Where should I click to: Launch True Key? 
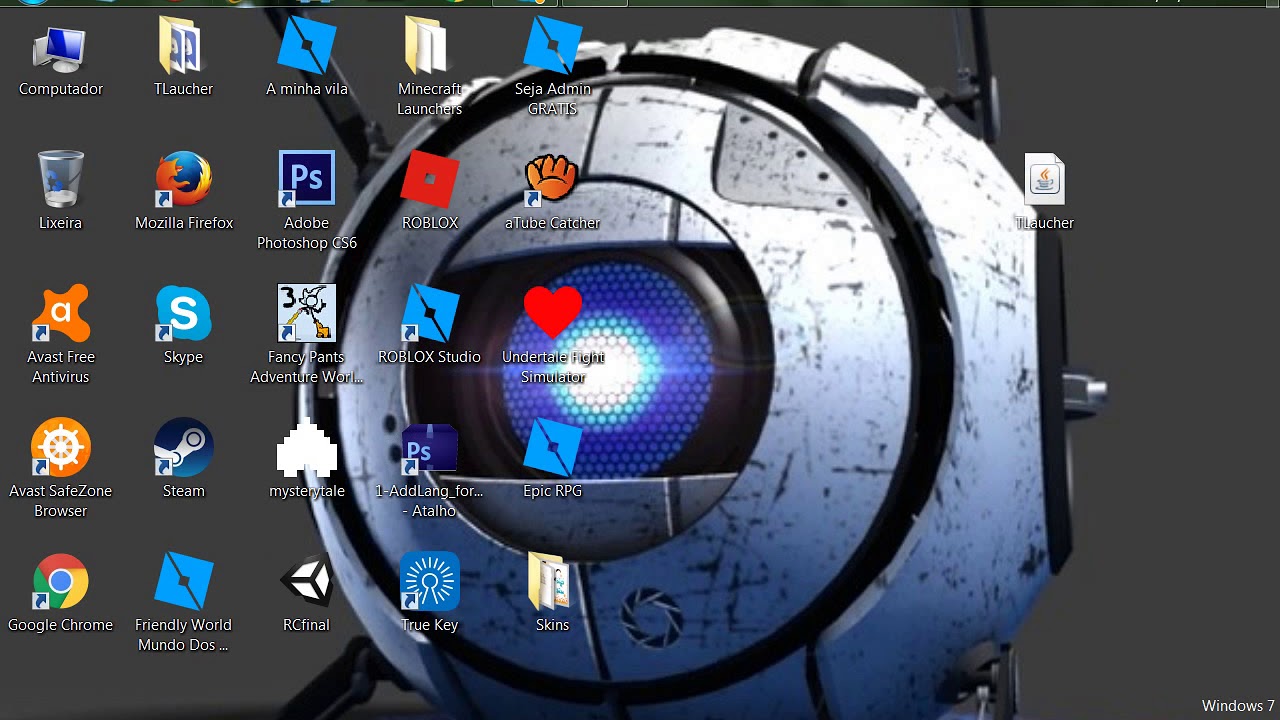pos(430,581)
